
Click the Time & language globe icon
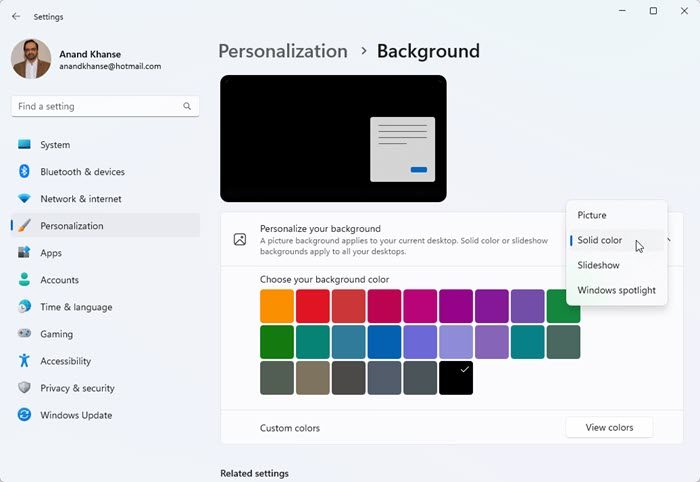(x=24, y=307)
